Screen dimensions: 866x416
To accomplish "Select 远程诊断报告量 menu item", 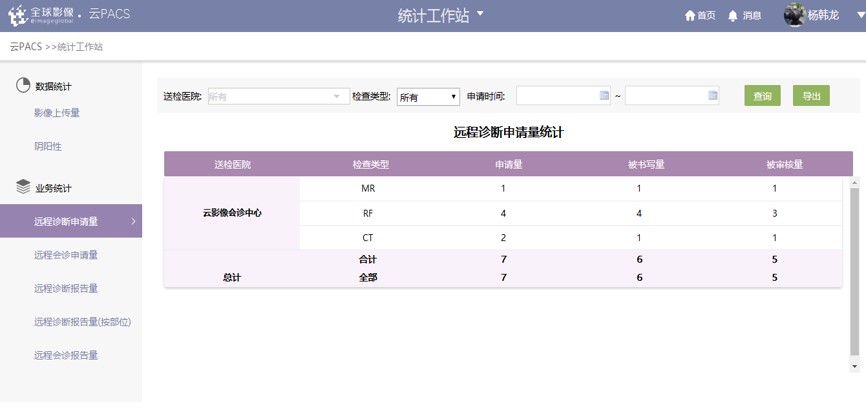I will (66, 288).
